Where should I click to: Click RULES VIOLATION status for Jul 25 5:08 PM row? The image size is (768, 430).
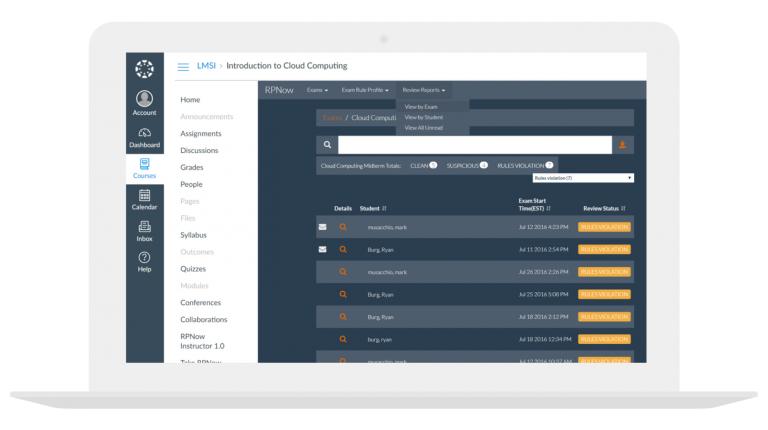click(604, 294)
